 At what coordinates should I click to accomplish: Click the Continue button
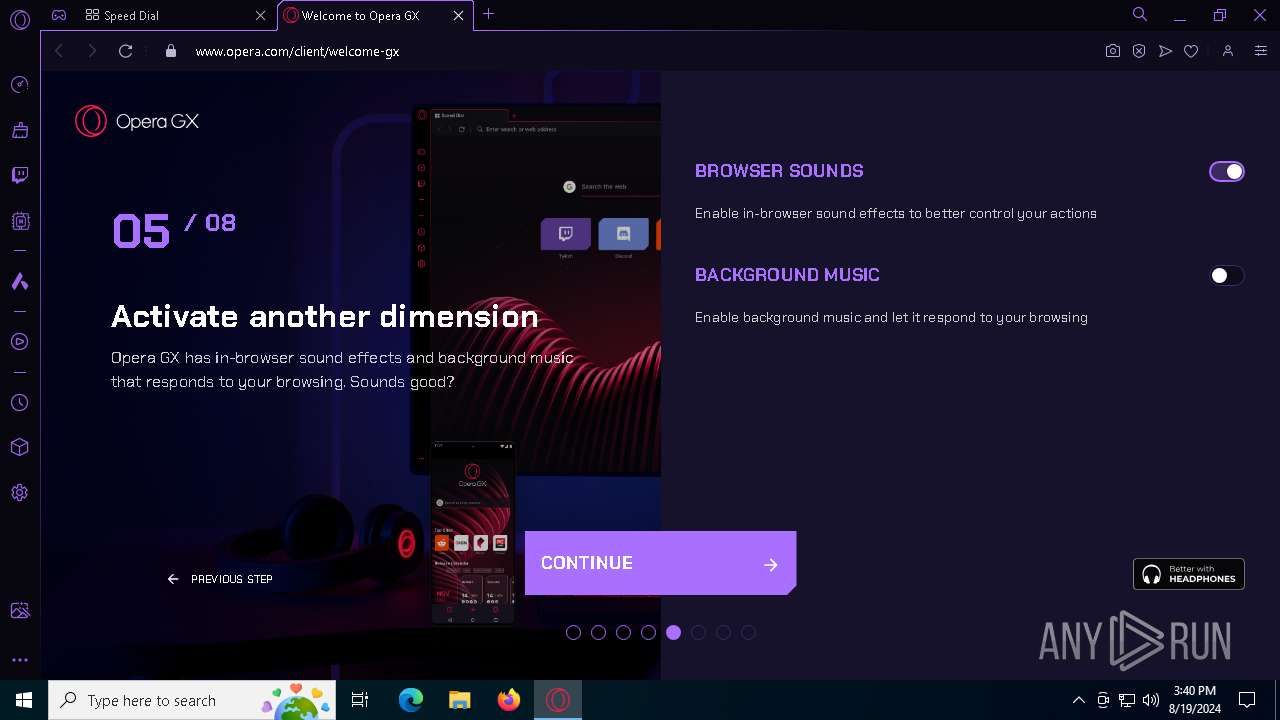(x=660, y=563)
